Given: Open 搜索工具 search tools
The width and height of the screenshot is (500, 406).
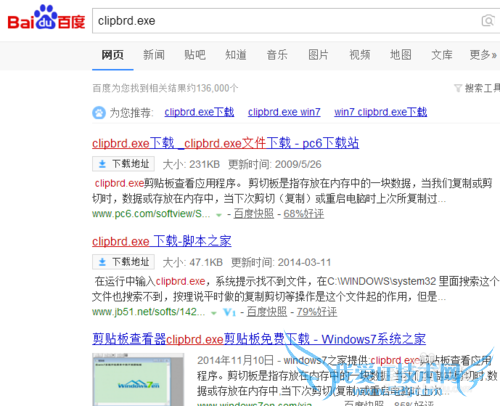Looking at the screenshot, I should coord(482,88).
